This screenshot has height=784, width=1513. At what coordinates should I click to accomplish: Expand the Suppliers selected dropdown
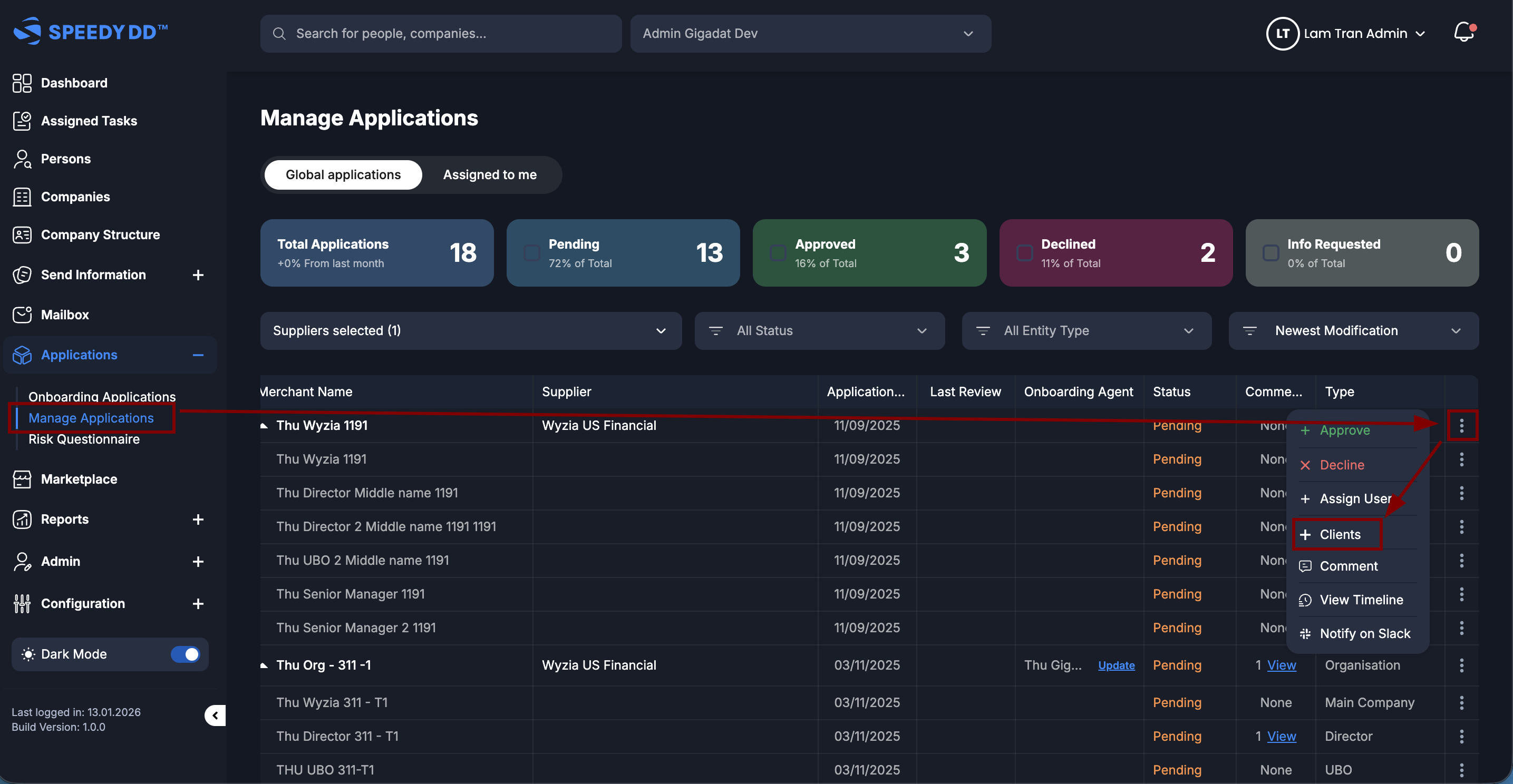pyautogui.click(x=470, y=330)
